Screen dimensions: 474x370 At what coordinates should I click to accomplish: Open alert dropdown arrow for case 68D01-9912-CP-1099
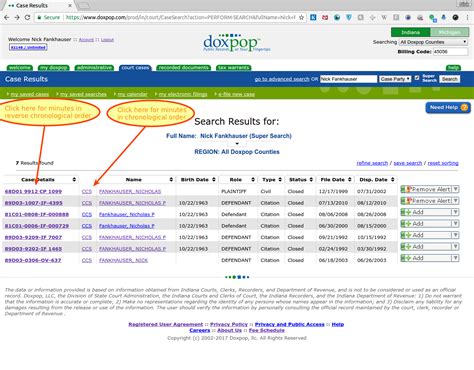pyautogui.click(x=455, y=189)
